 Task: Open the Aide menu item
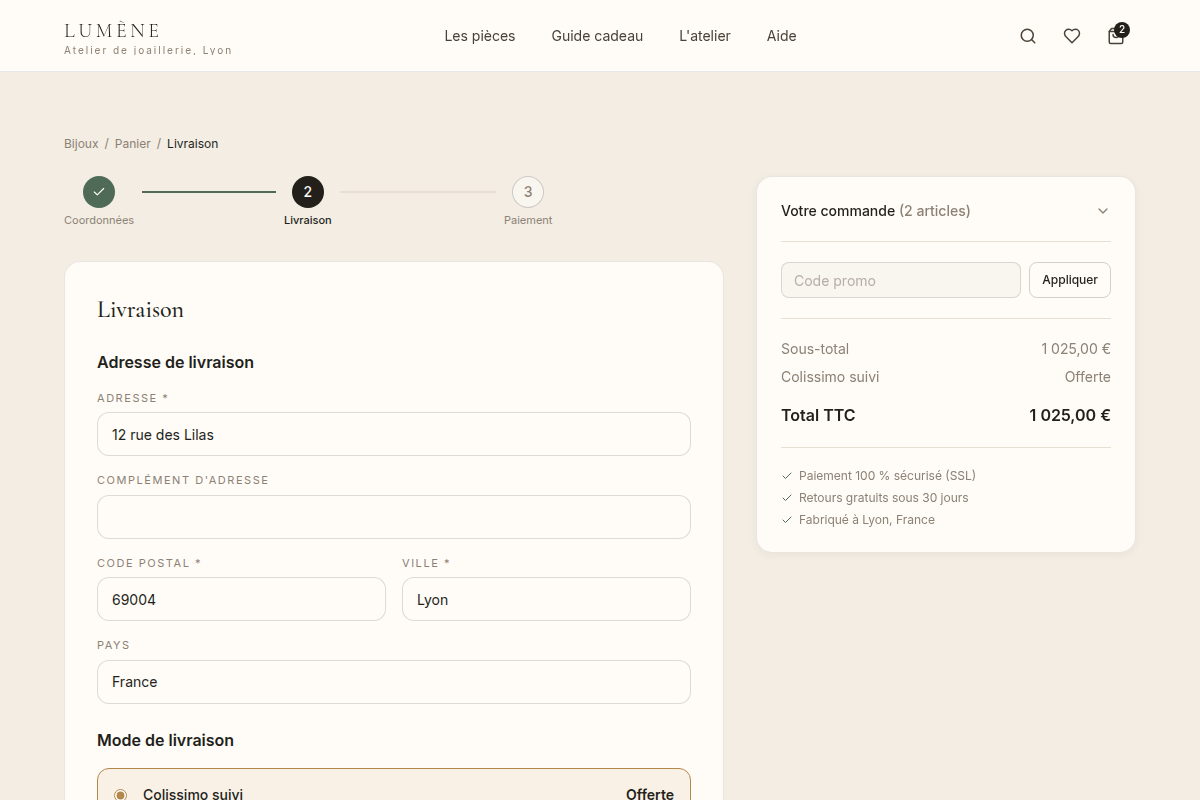point(782,36)
